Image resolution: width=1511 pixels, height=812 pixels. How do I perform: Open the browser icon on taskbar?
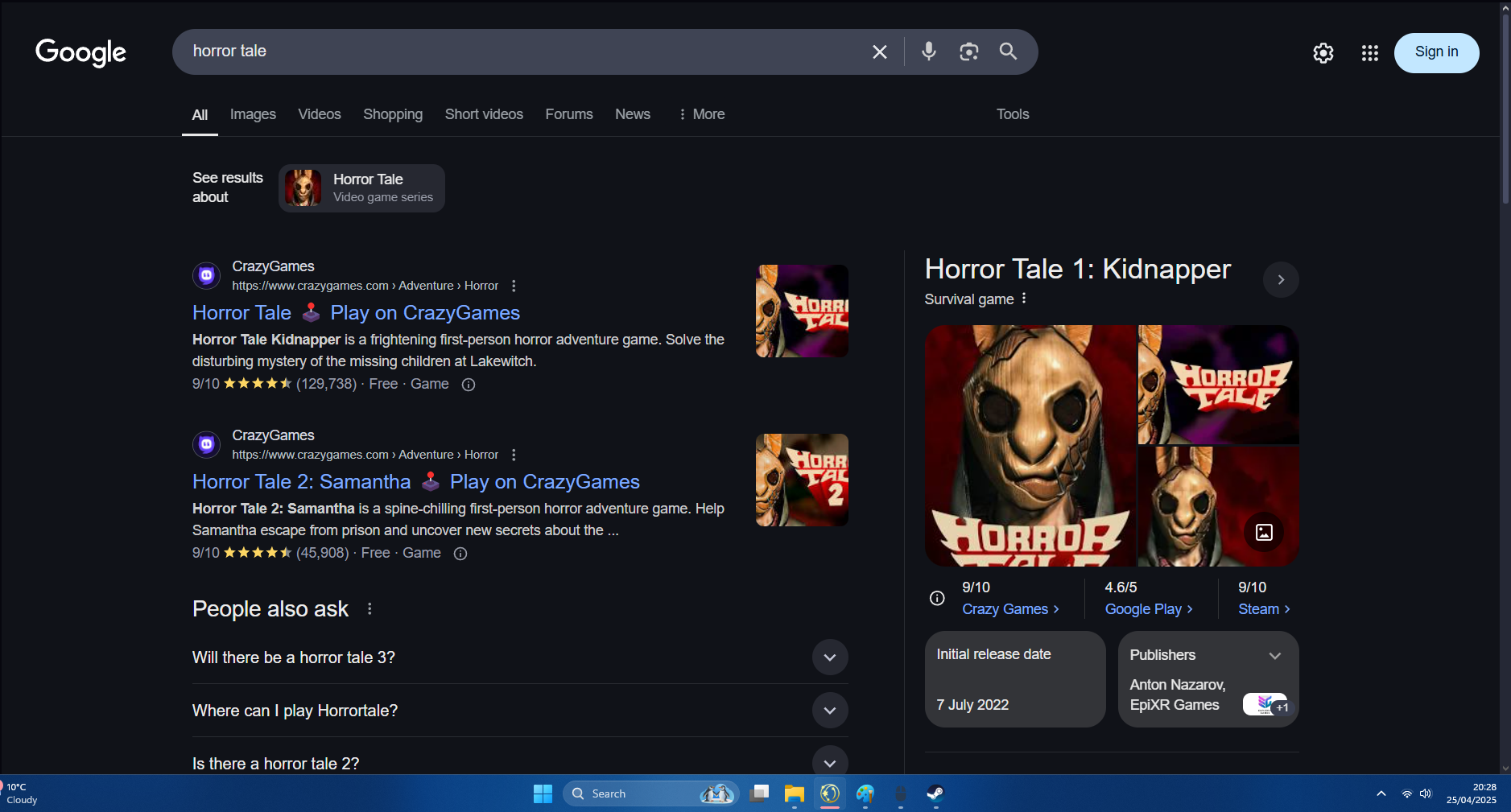point(830,793)
